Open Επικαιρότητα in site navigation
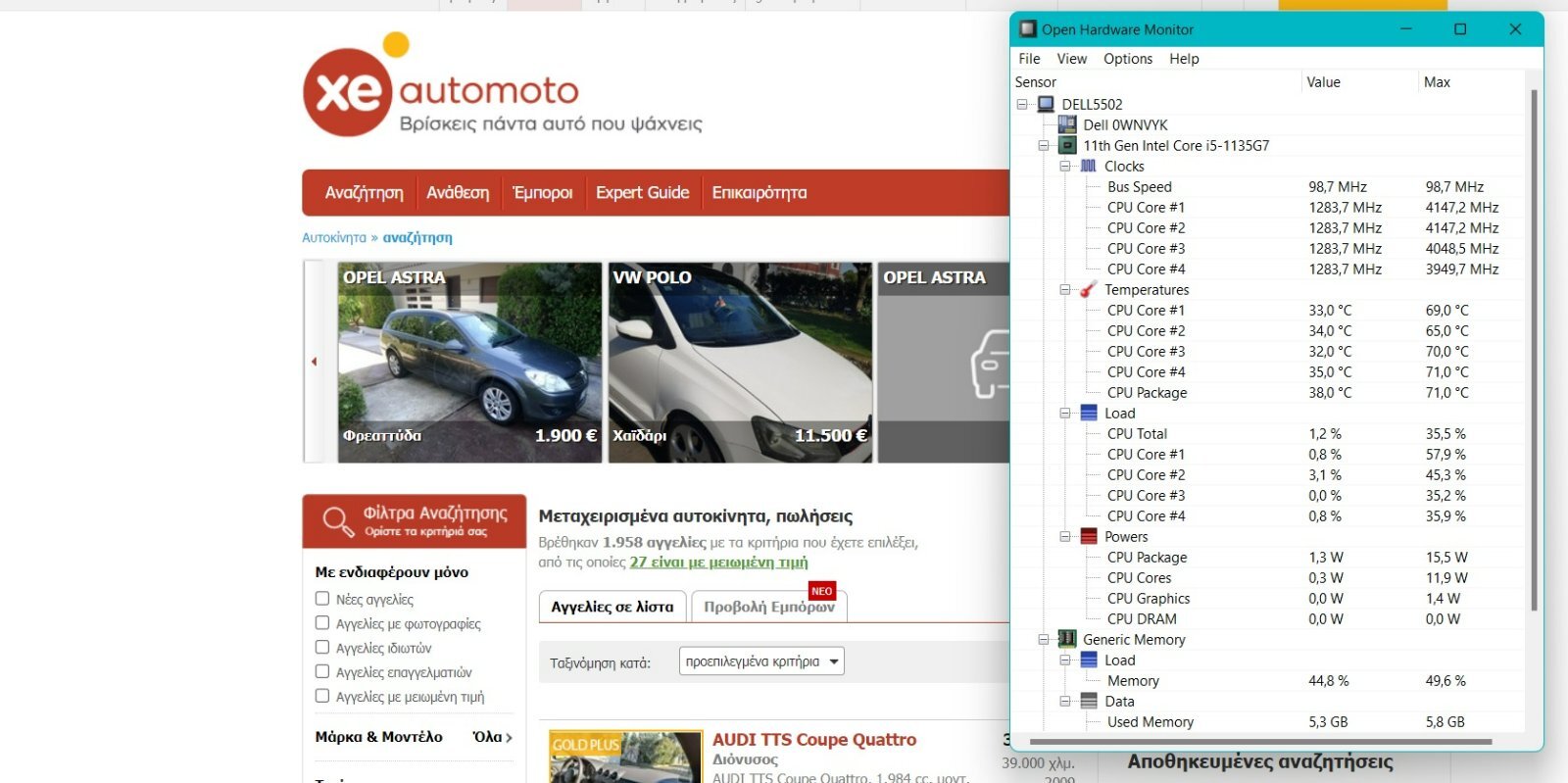This screenshot has width=1568, height=783. coord(759,192)
